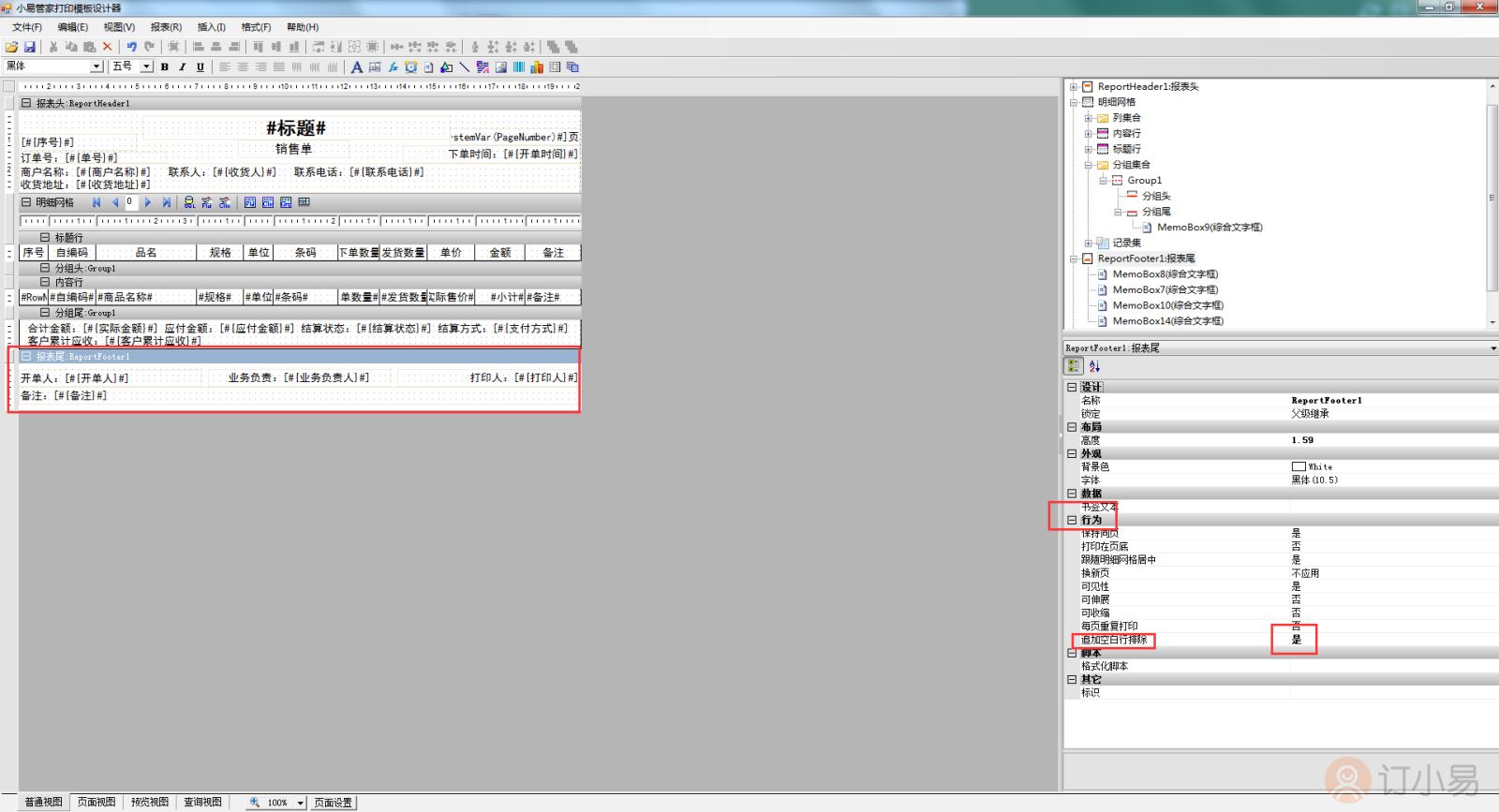Click the White background color swatch
This screenshot has height=812, width=1499.
[1299, 466]
